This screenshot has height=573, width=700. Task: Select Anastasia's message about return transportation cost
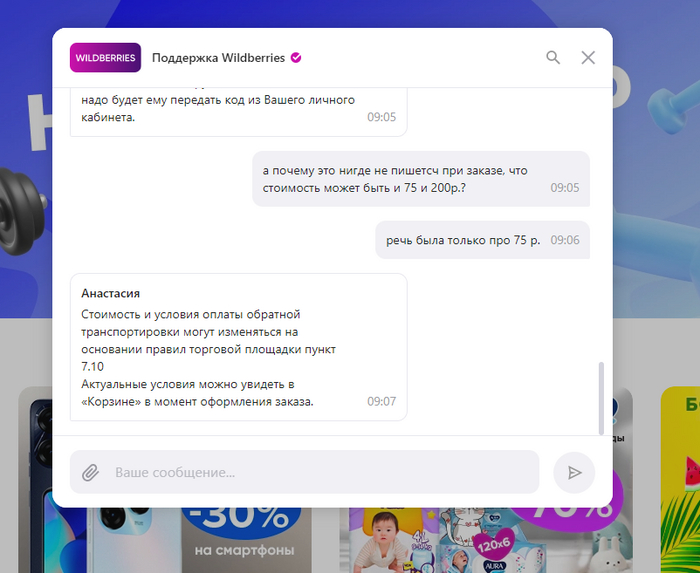(239, 347)
